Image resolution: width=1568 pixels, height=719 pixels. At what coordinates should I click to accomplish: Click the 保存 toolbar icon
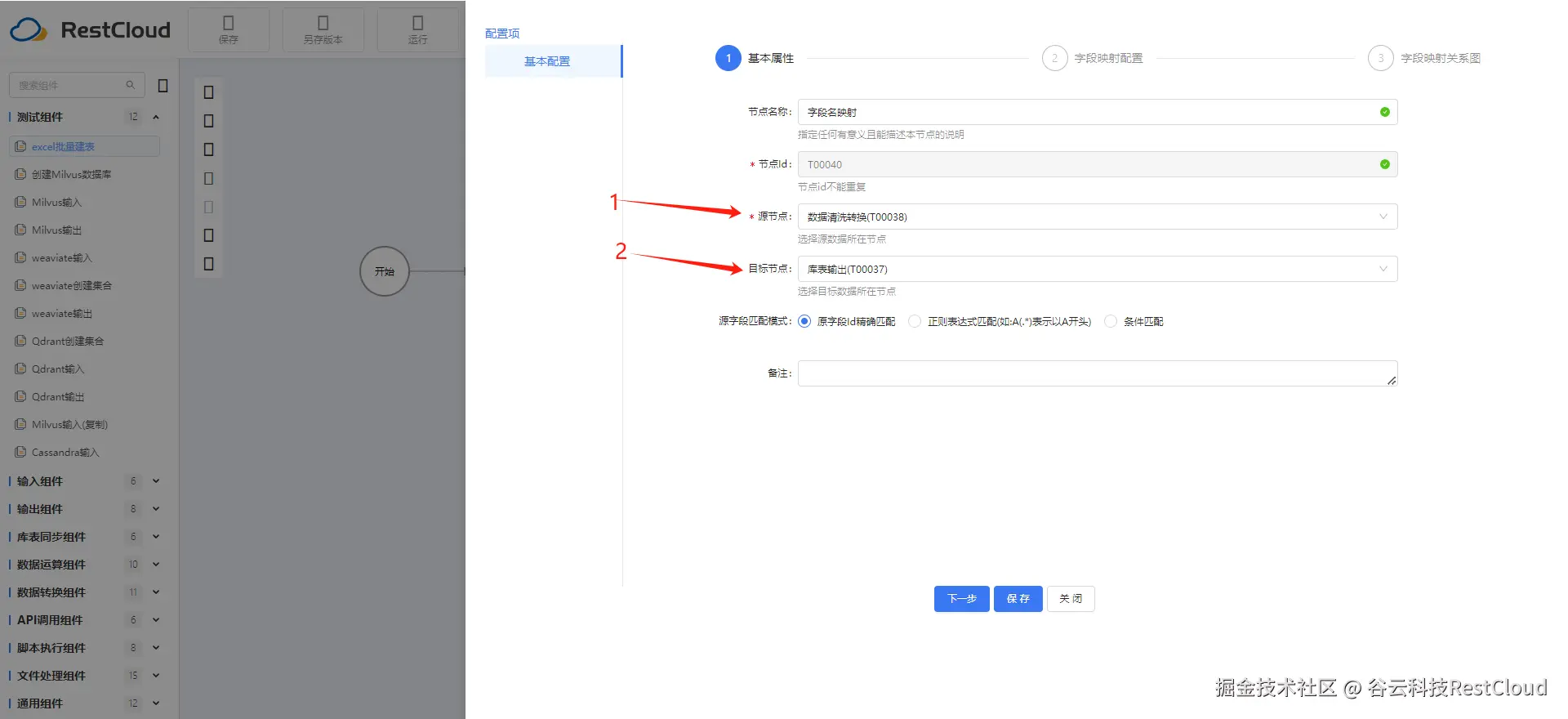(229, 29)
